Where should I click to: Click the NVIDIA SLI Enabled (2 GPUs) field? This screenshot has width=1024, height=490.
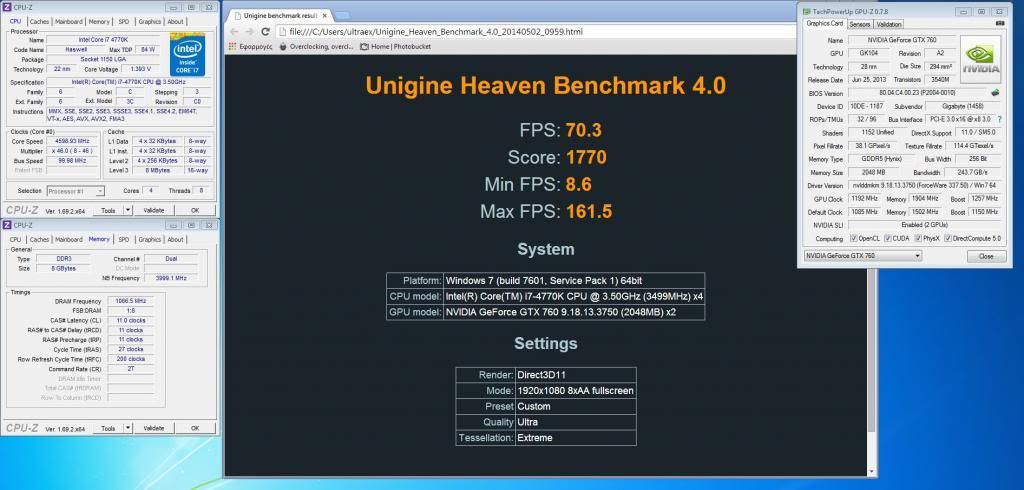[924, 225]
